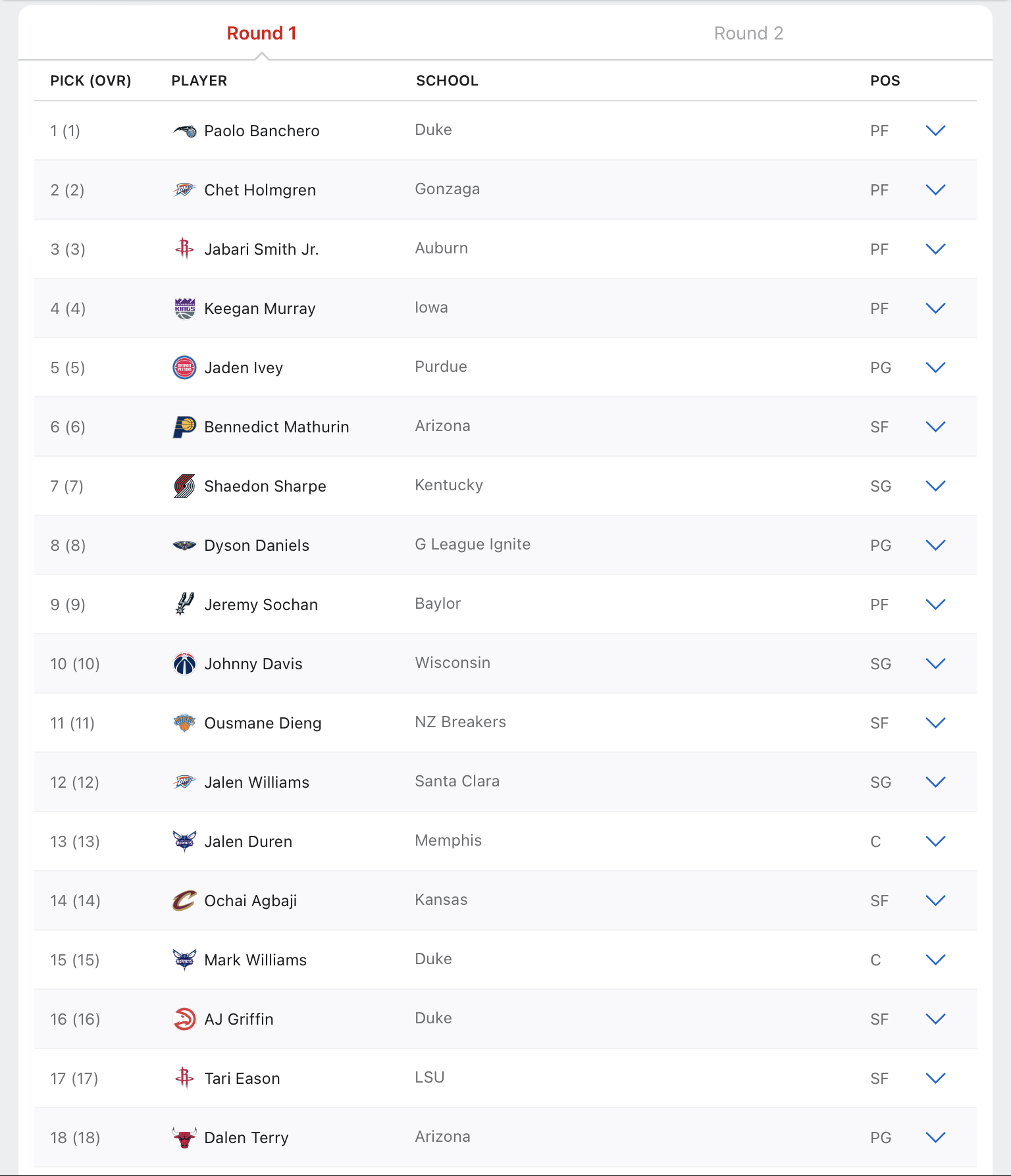Click the Spurs logo beside Jeremy Sochan
The height and width of the screenshot is (1176, 1011).
[x=184, y=604]
